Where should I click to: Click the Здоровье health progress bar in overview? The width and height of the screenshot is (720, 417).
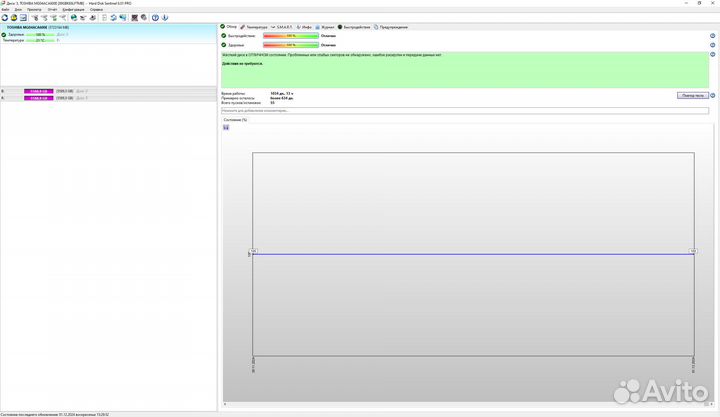click(290, 45)
